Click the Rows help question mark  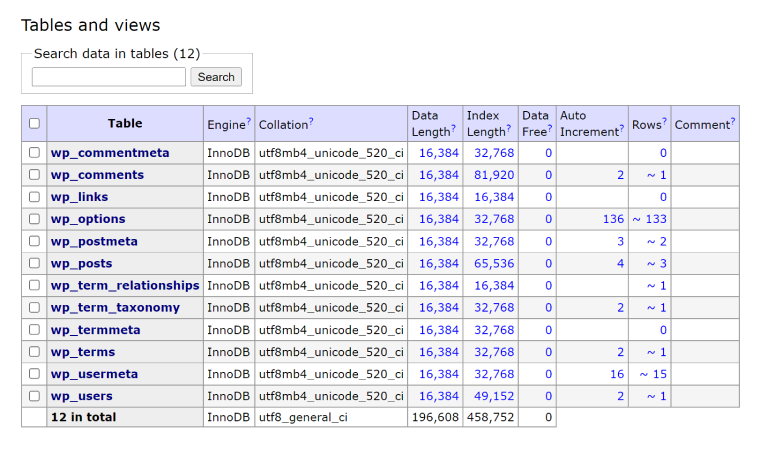[x=665, y=121]
